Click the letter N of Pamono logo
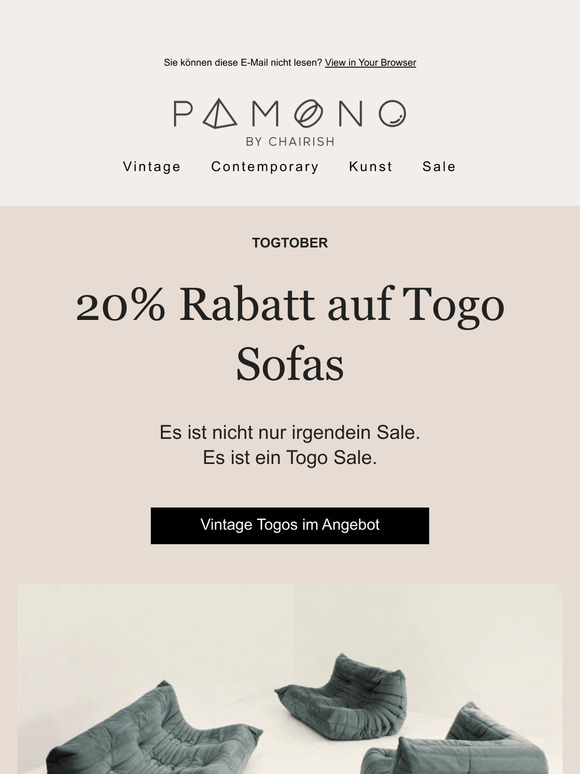The image size is (580, 774). point(350,114)
